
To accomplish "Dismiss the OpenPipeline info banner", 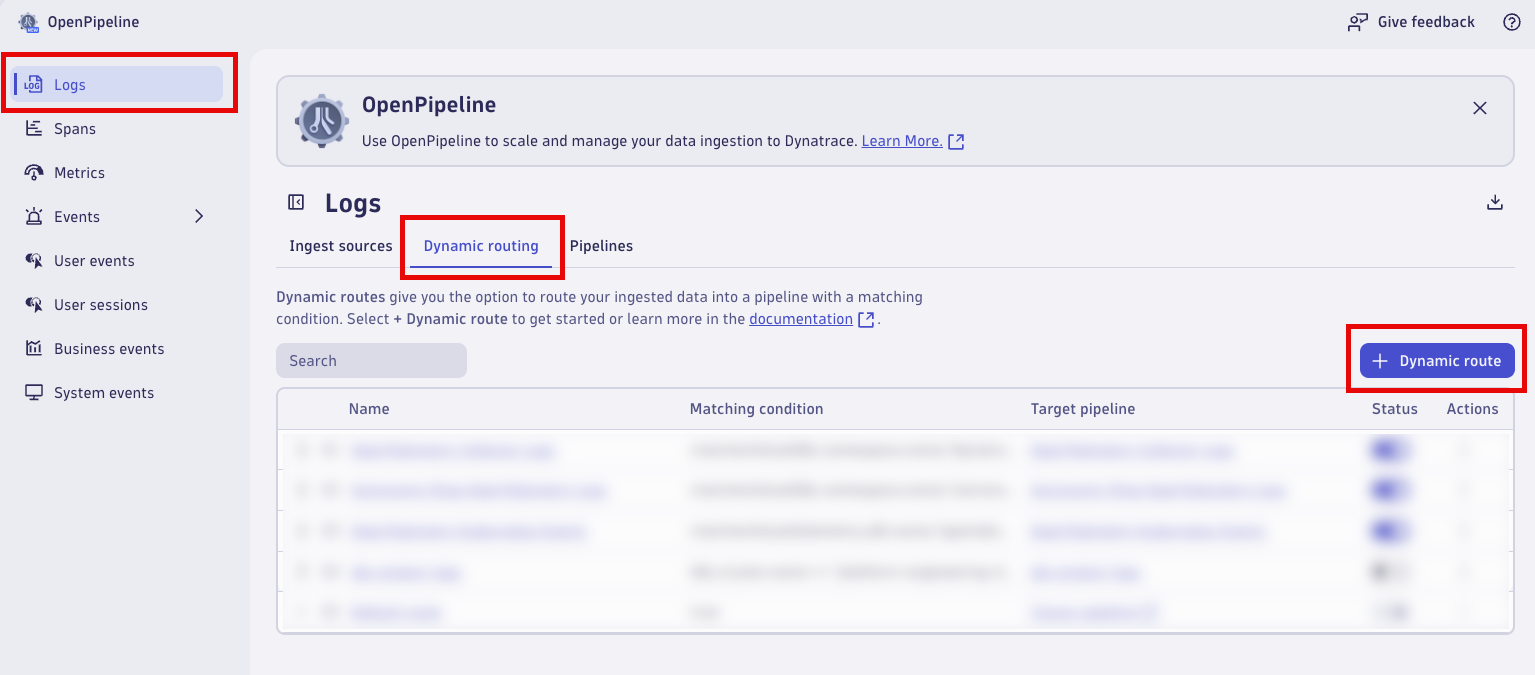I will [x=1480, y=108].
